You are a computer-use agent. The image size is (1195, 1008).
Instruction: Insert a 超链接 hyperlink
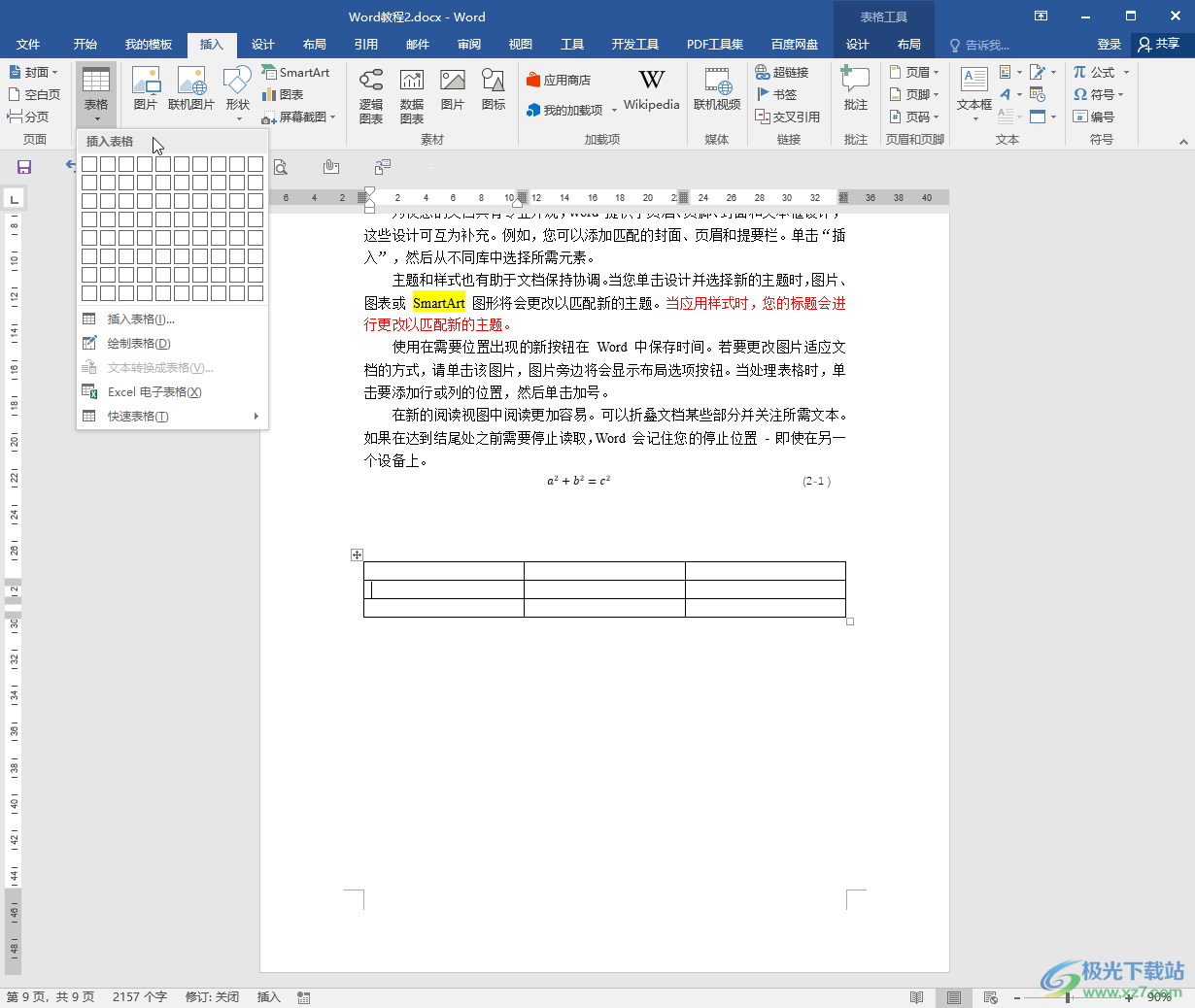tap(782, 72)
